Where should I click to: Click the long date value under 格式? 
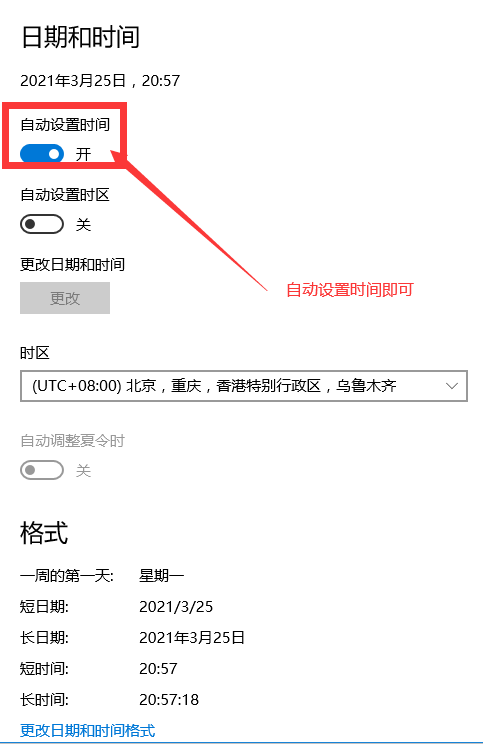192,637
